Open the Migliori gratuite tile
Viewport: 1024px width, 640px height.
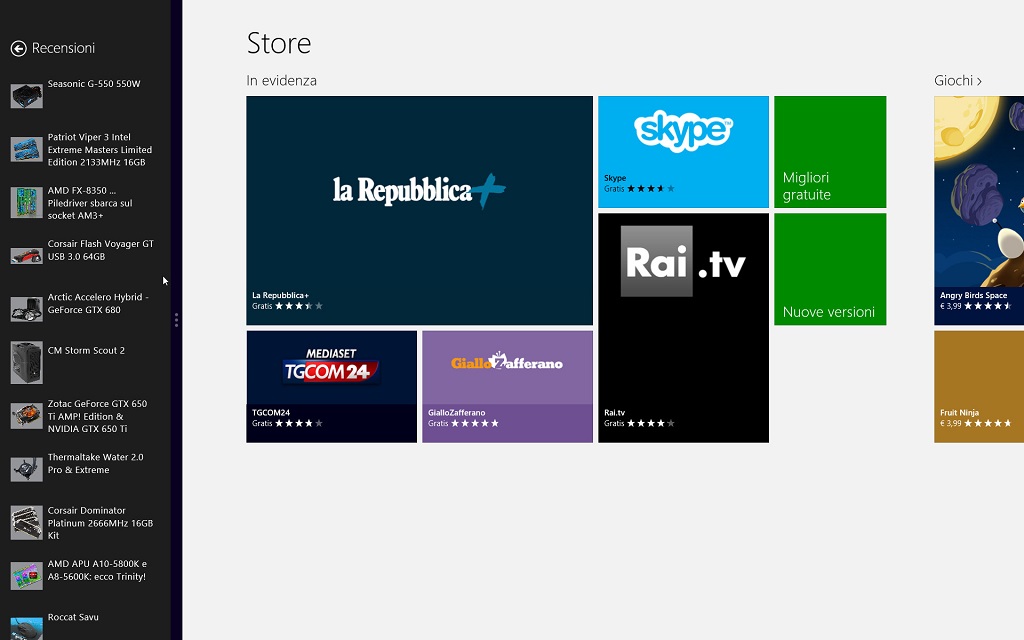[830, 152]
